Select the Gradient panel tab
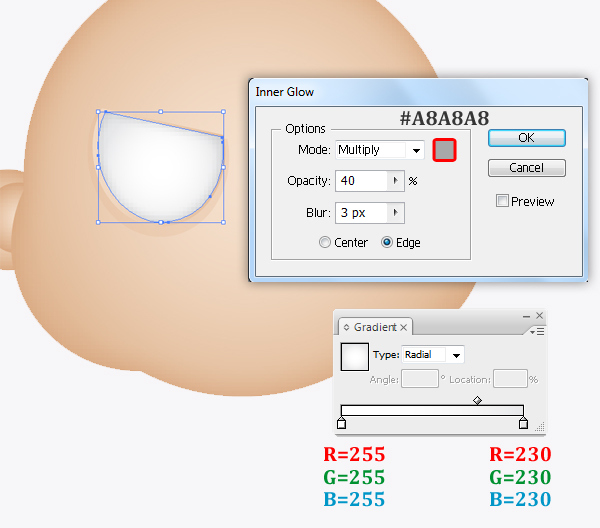 375,327
